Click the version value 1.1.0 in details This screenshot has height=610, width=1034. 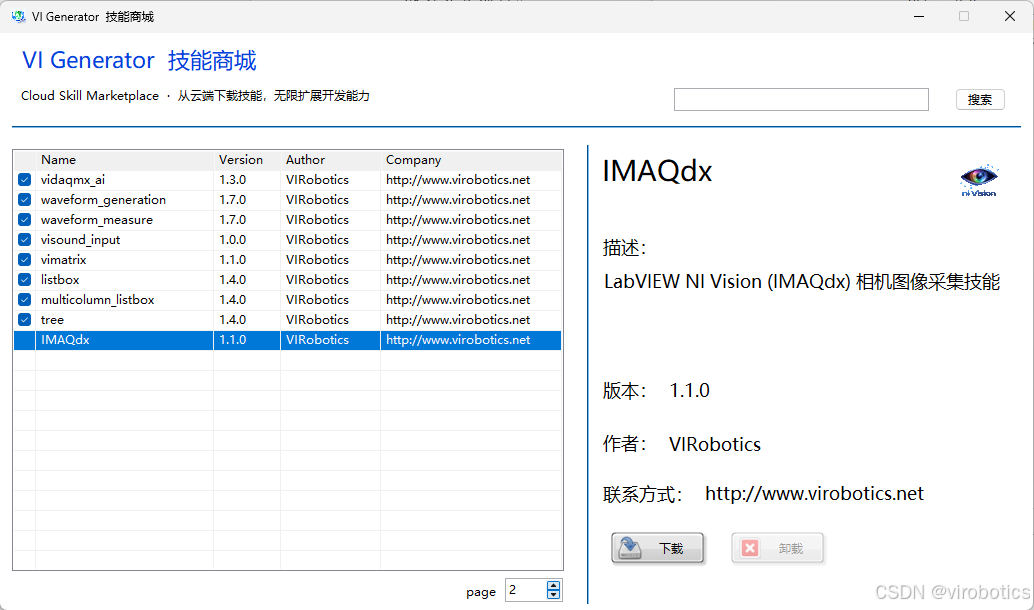[x=689, y=390]
